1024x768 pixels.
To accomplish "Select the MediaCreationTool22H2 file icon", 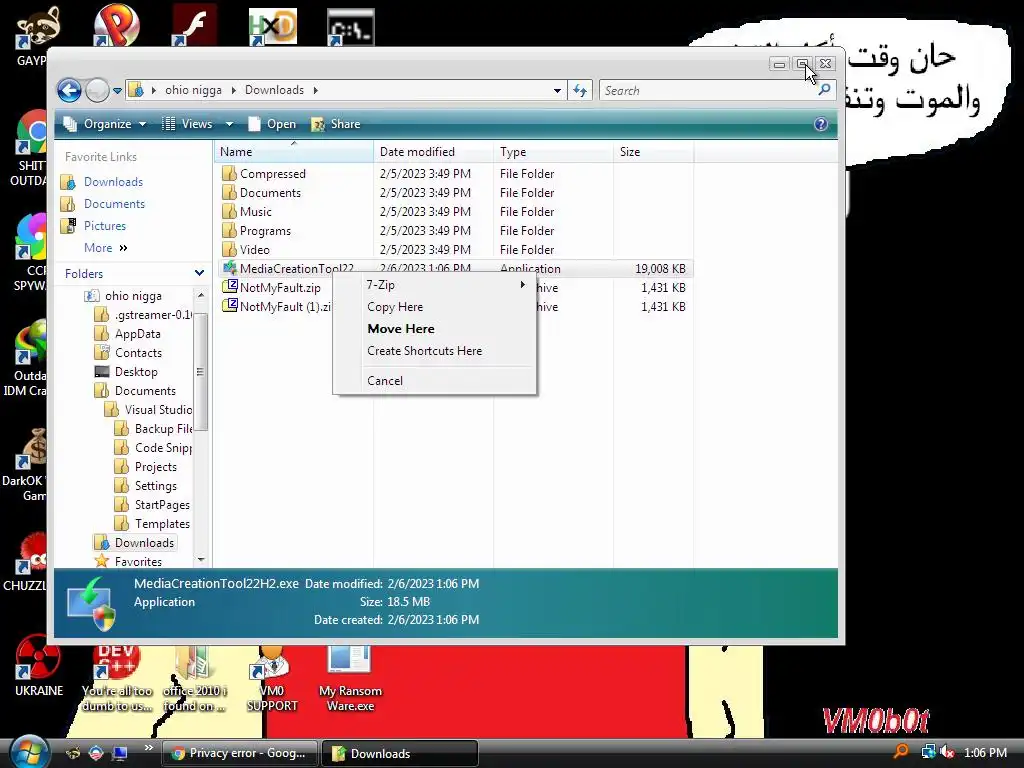I will tap(229, 268).
